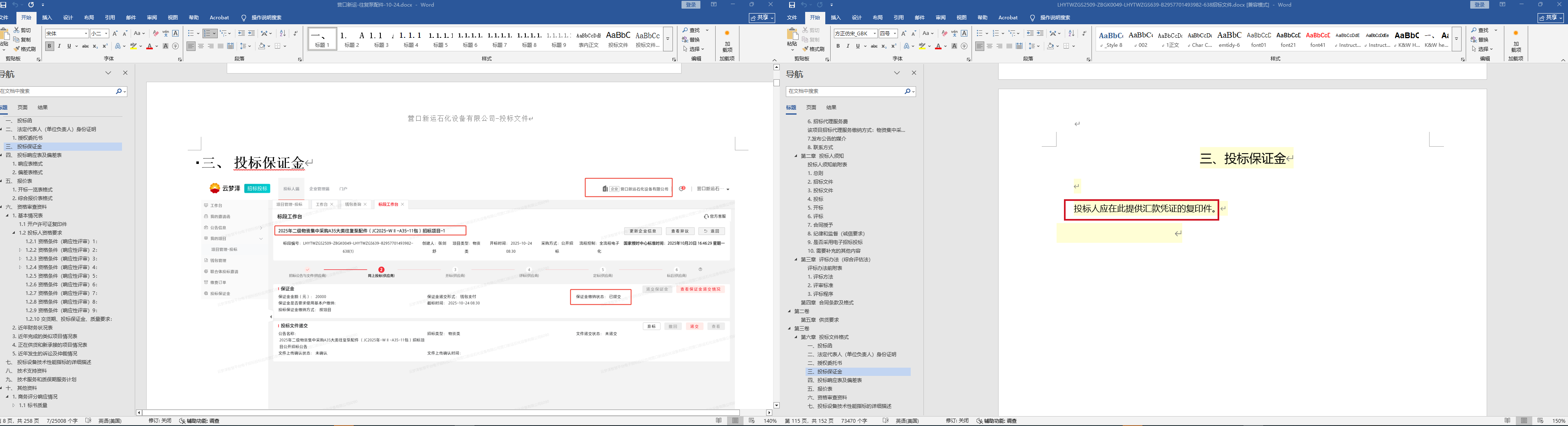Screen dimensions: 1568x426
Task: Increase font size in the left Word window
Action: pyautogui.click(x=115, y=33)
